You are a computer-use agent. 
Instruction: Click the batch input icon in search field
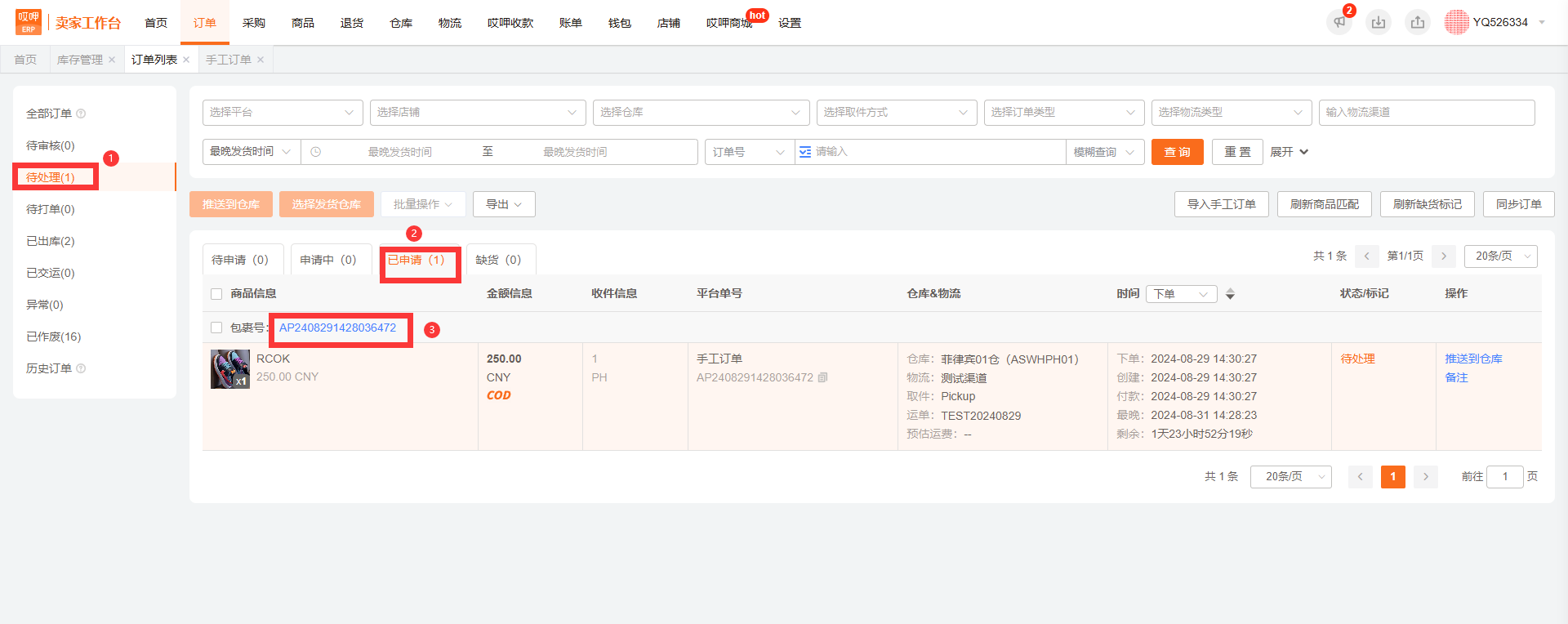click(805, 152)
